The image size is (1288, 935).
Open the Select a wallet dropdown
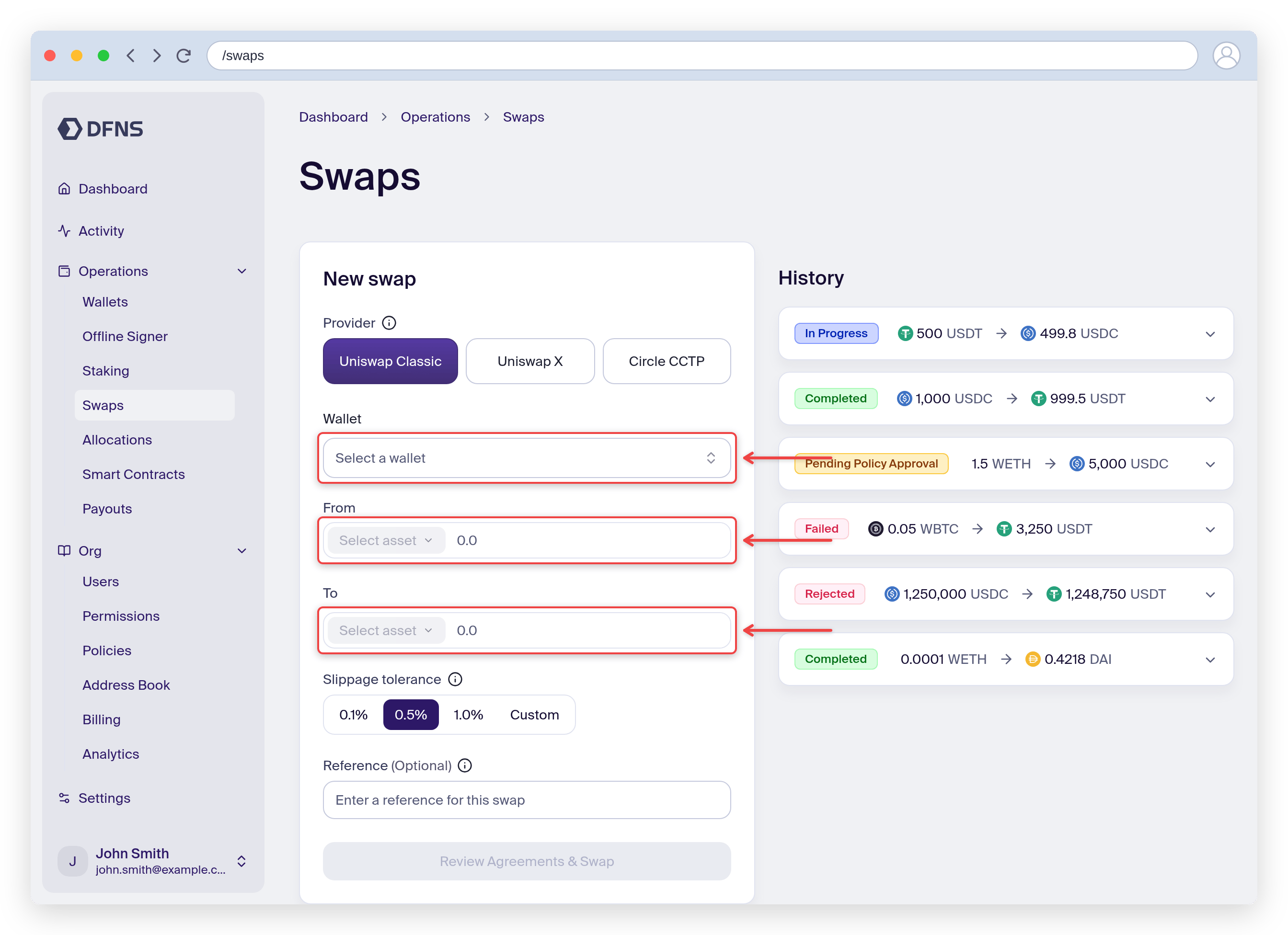(x=527, y=458)
